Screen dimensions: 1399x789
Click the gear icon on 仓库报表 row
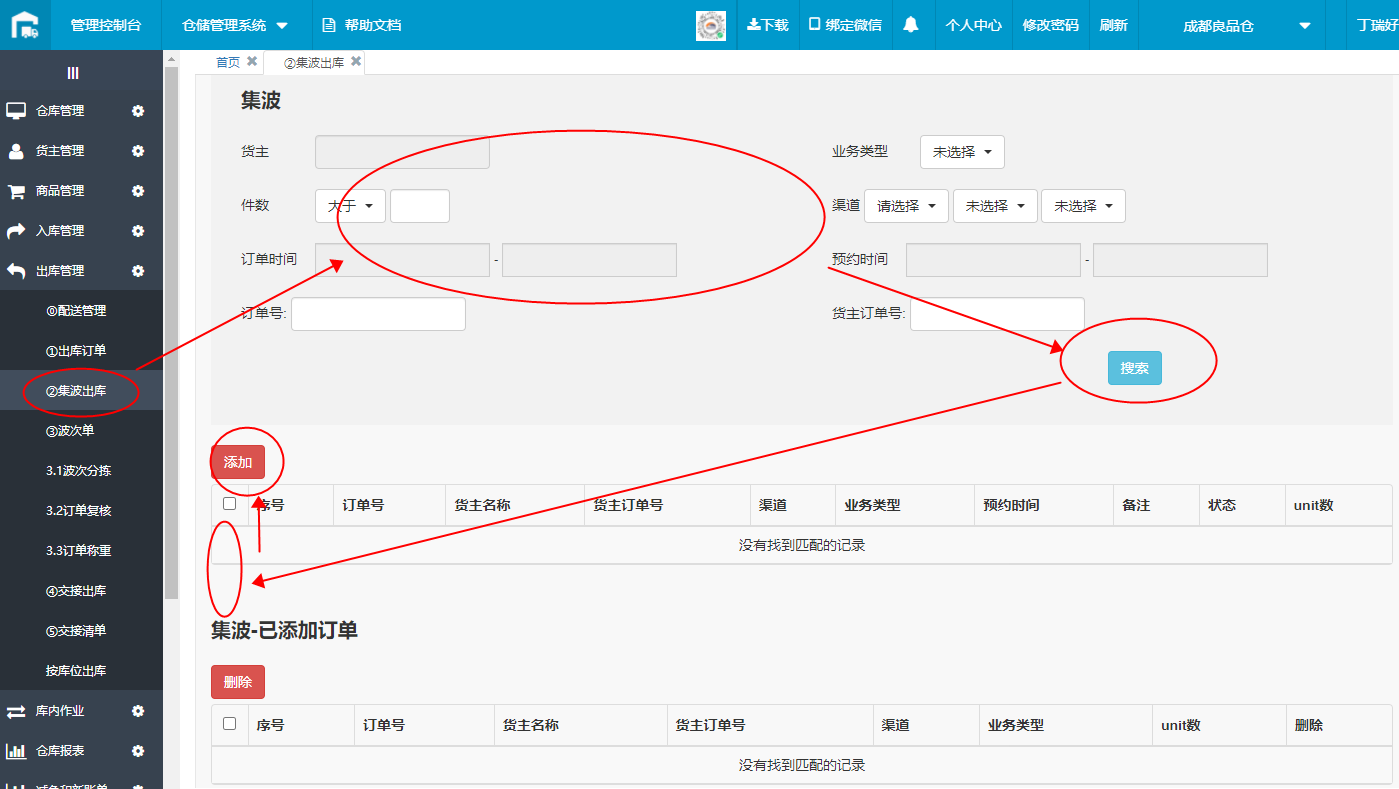pyautogui.click(x=138, y=751)
